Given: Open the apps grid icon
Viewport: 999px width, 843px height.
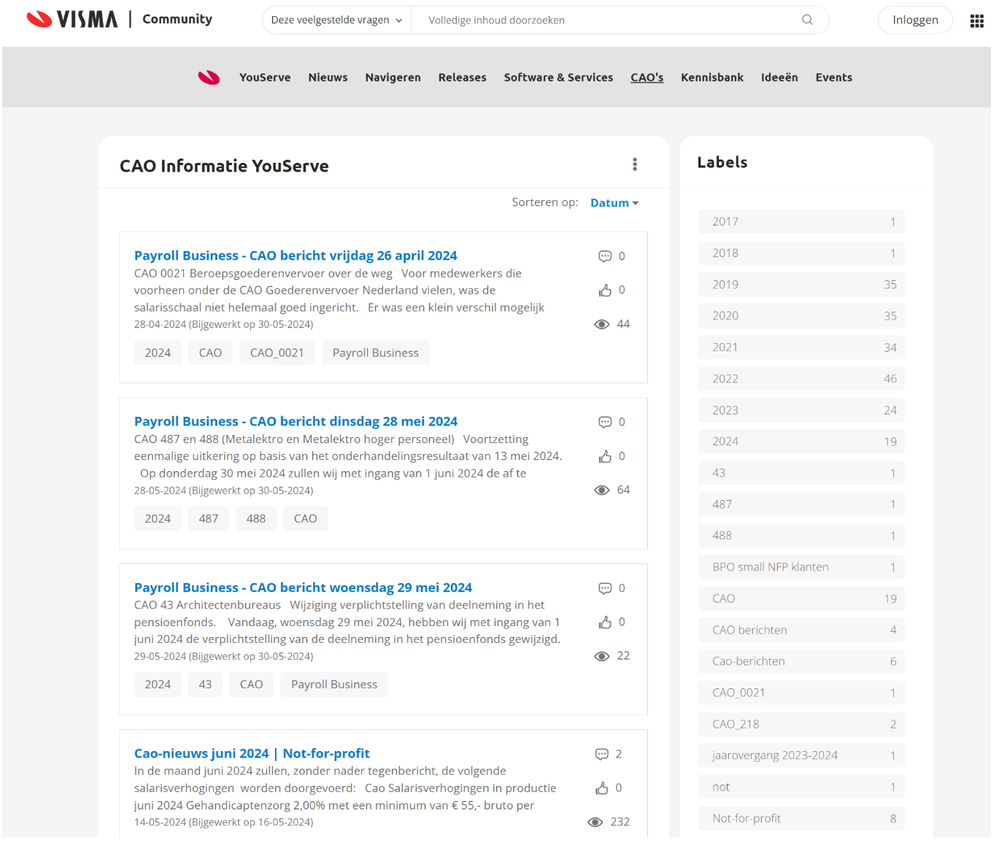Looking at the screenshot, I should point(977,21).
